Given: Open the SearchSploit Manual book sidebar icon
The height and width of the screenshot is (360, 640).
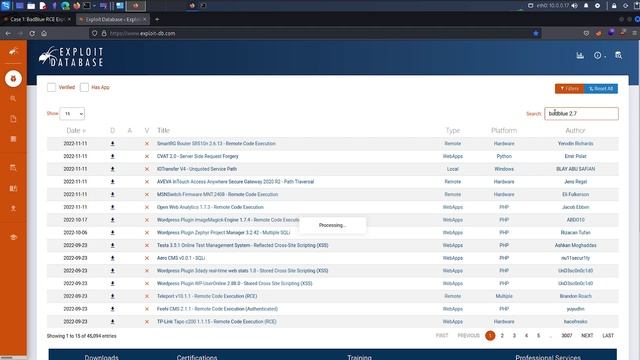Looking at the screenshot, I should [13, 188].
